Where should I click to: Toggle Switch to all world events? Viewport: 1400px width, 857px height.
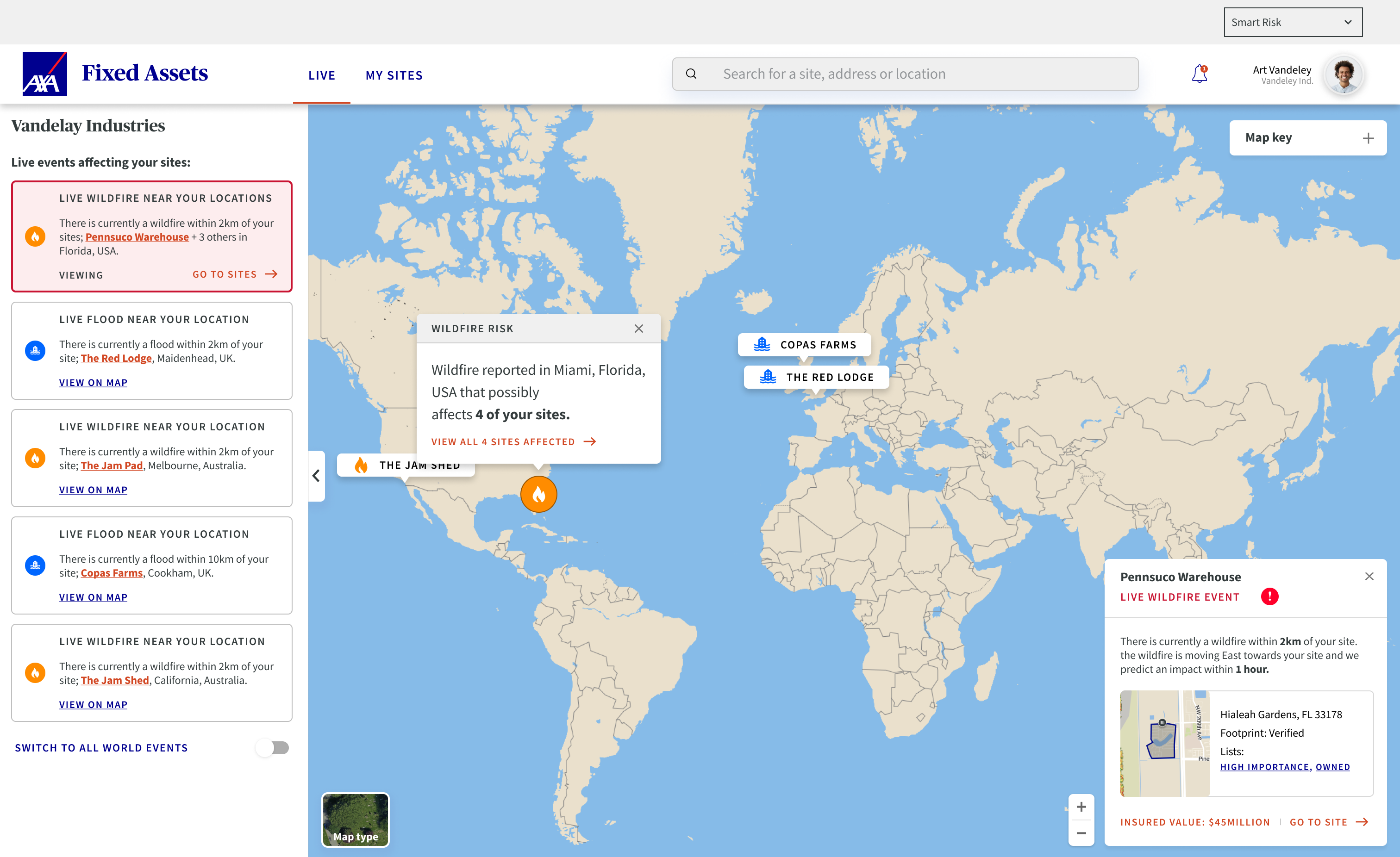click(x=273, y=748)
